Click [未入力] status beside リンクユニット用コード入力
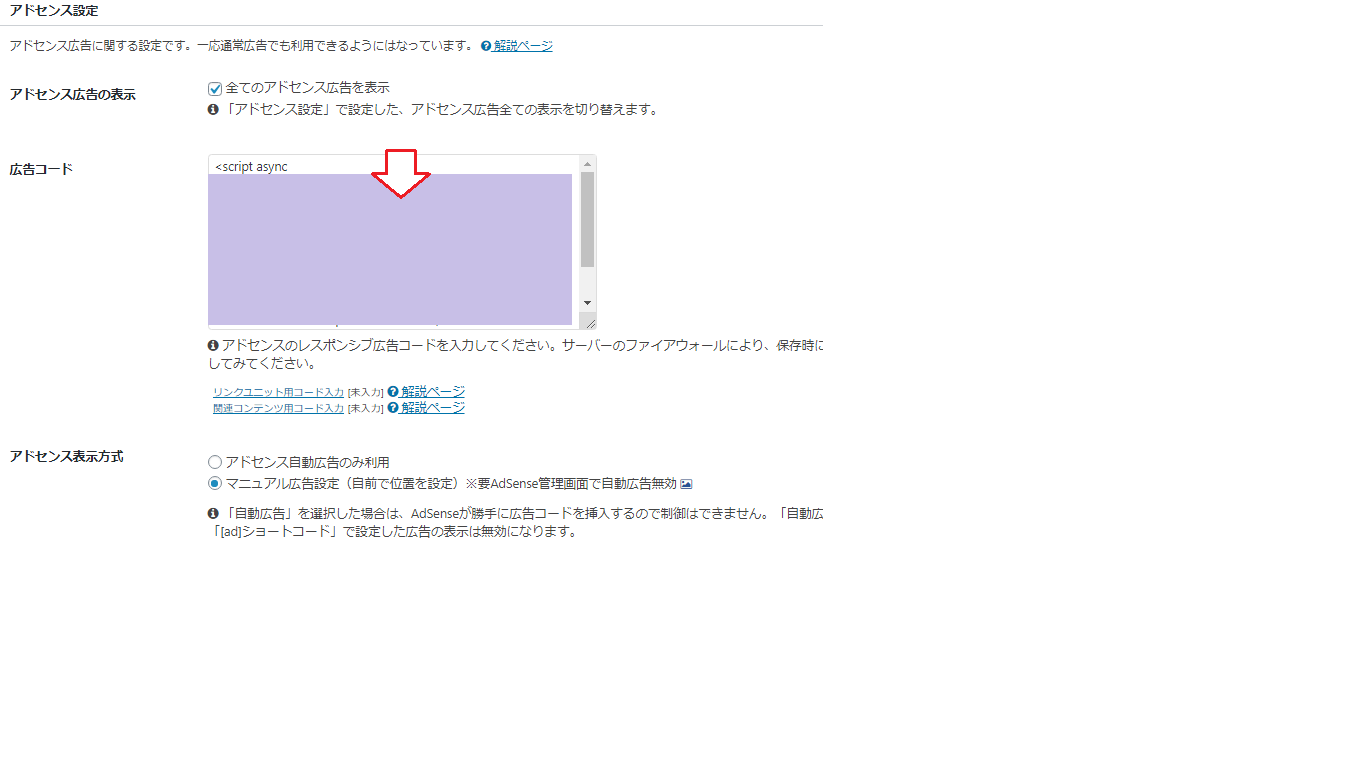Image resolution: width=1366 pixels, height=768 pixels. tap(366, 393)
